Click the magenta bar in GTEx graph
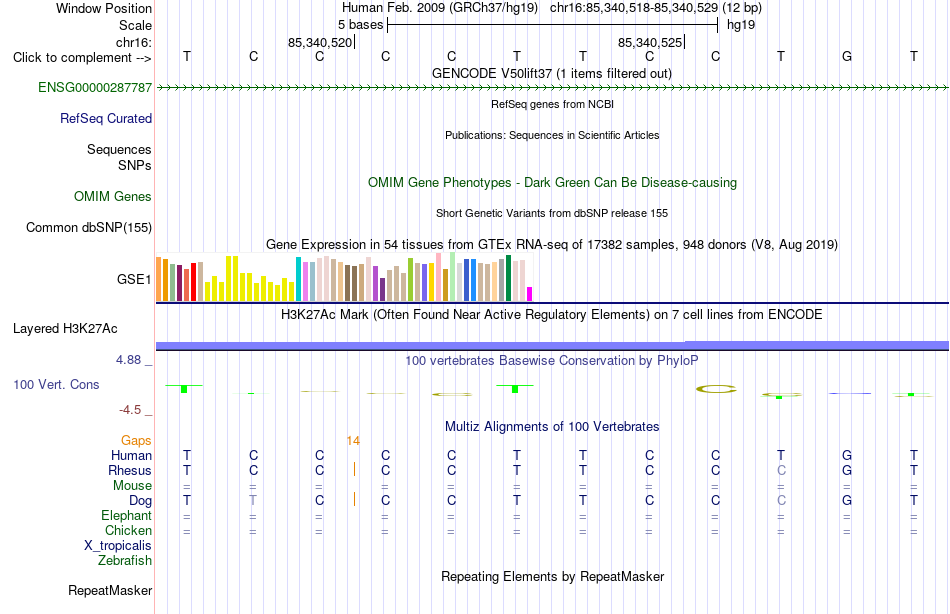Viewport: 950px width, 614px height. coord(530,294)
